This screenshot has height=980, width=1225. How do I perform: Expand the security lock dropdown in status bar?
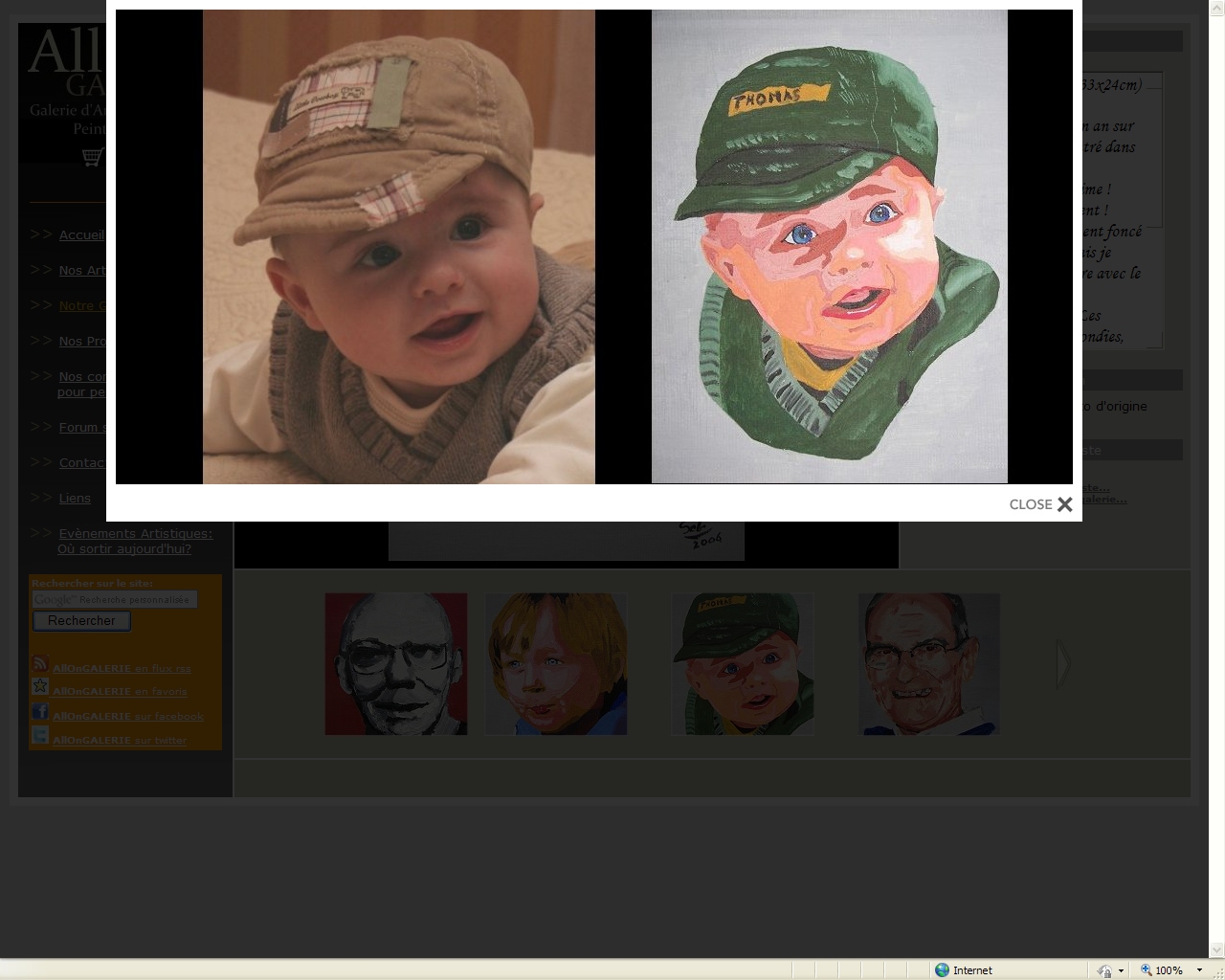point(1121,970)
